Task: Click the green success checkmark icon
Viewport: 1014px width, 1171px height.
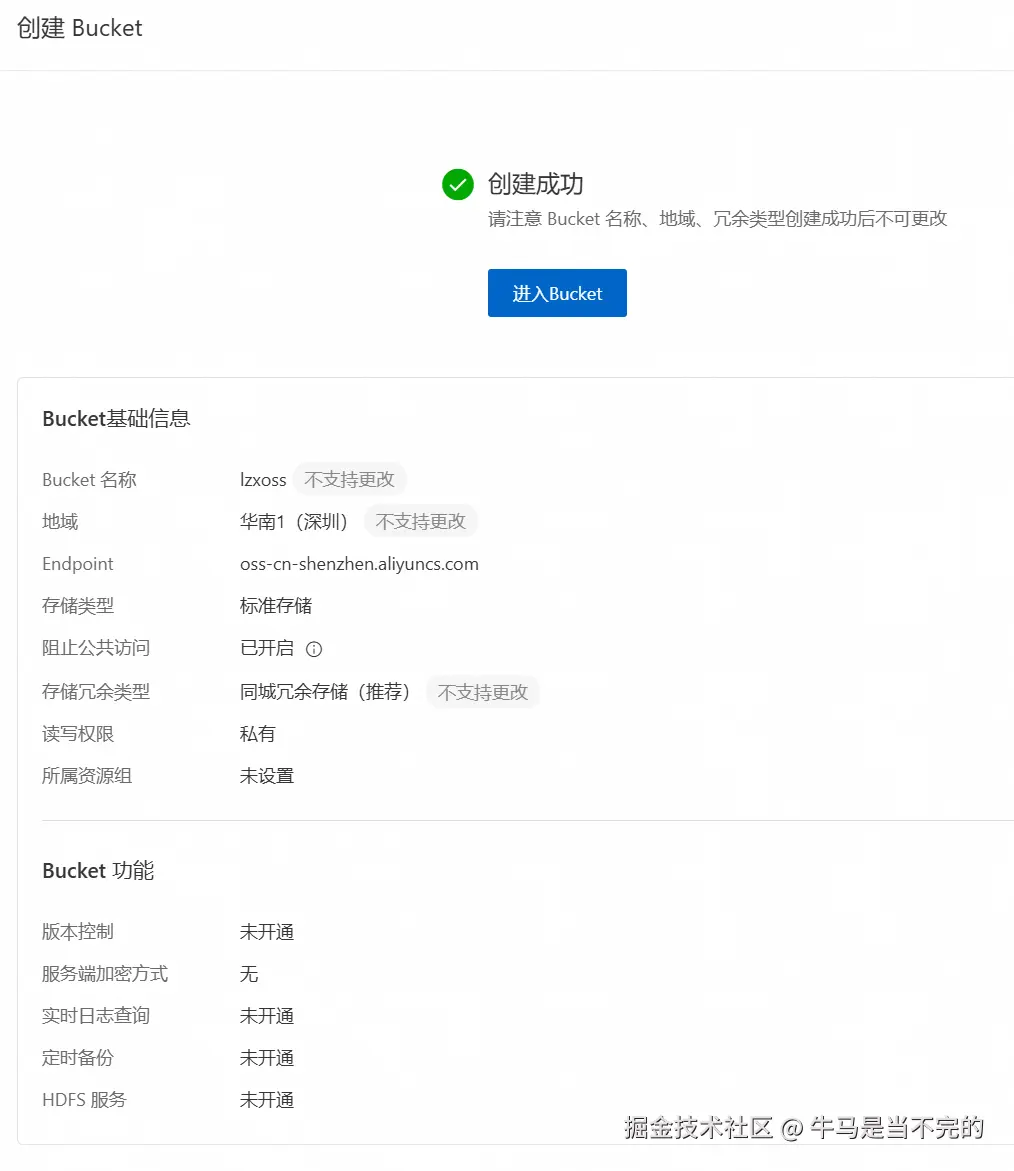Action: 458,184
